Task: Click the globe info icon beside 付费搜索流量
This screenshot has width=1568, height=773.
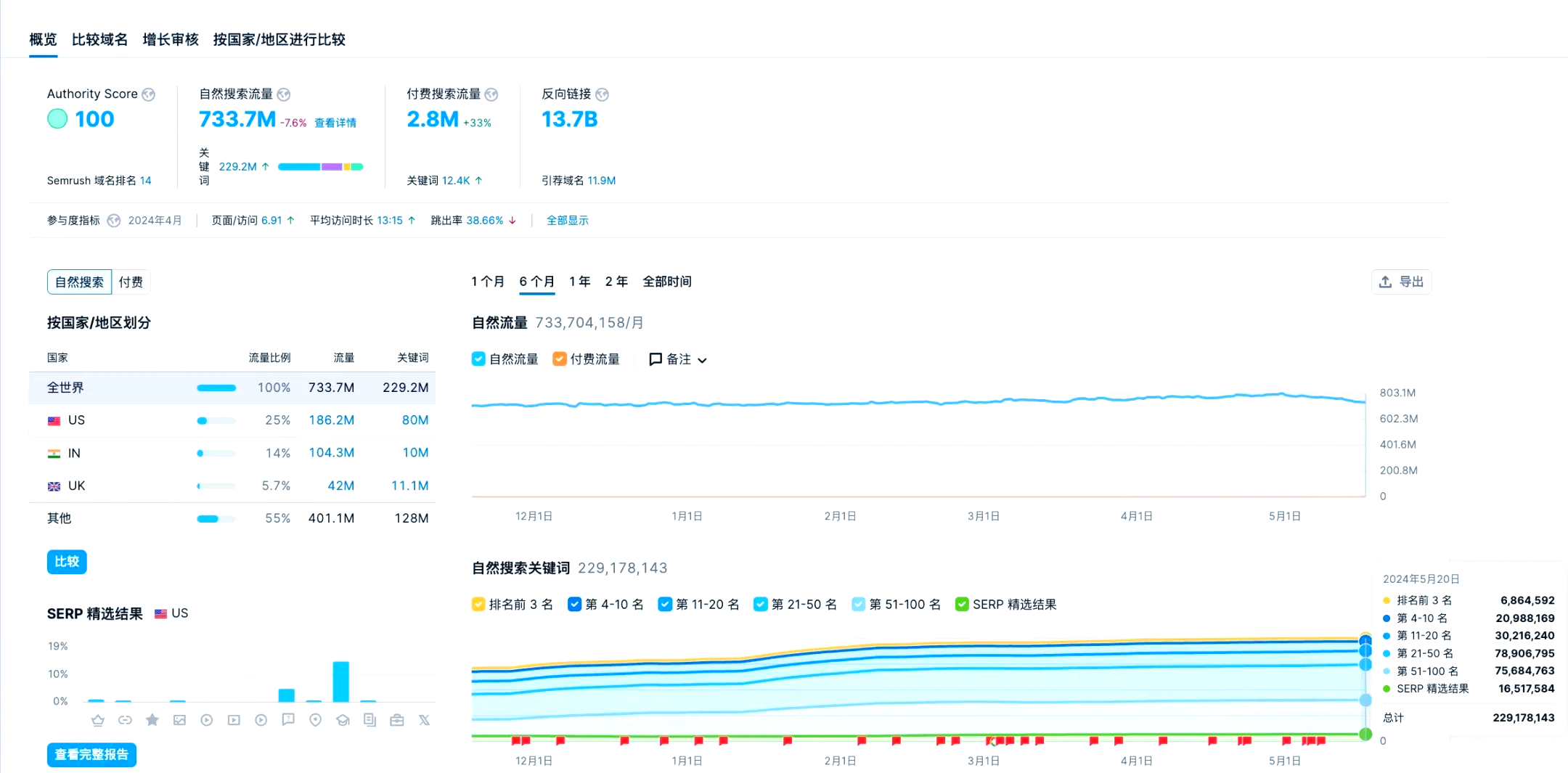Action: (491, 94)
